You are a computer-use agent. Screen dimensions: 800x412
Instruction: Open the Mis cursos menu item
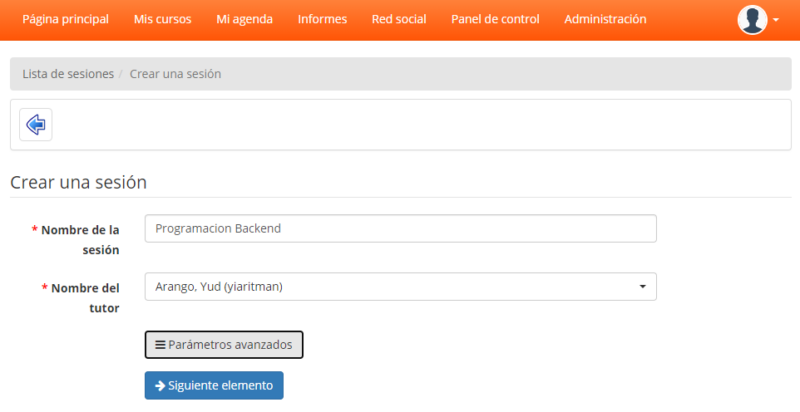point(162,19)
